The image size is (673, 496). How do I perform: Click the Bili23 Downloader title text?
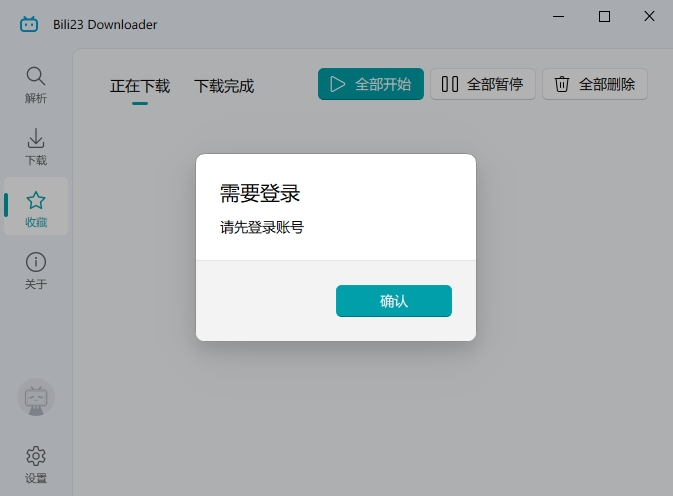105,24
